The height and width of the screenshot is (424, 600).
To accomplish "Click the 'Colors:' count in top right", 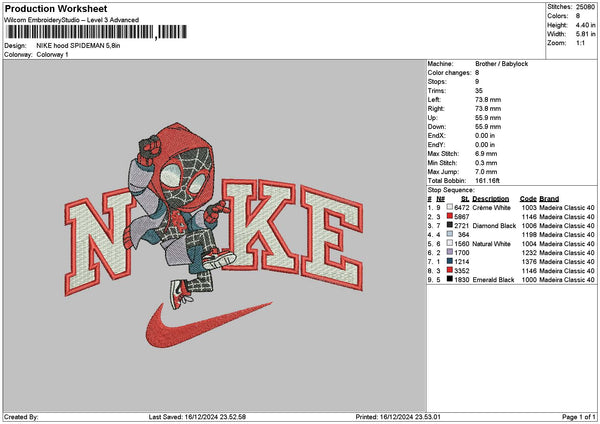I will (578, 16).
